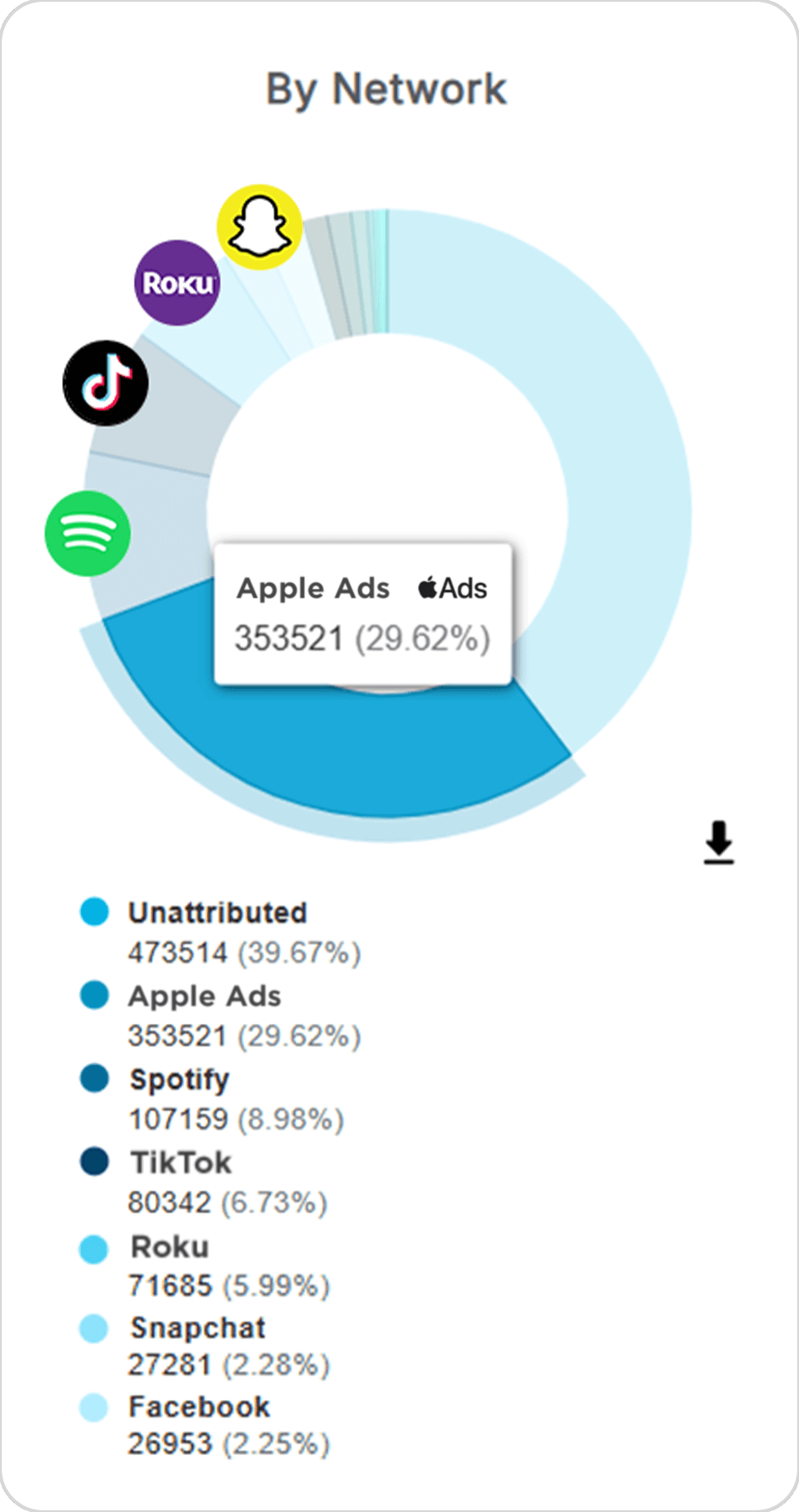Click the Spotify legend label
Viewport: 799px width, 1512px height.
tap(179, 1079)
